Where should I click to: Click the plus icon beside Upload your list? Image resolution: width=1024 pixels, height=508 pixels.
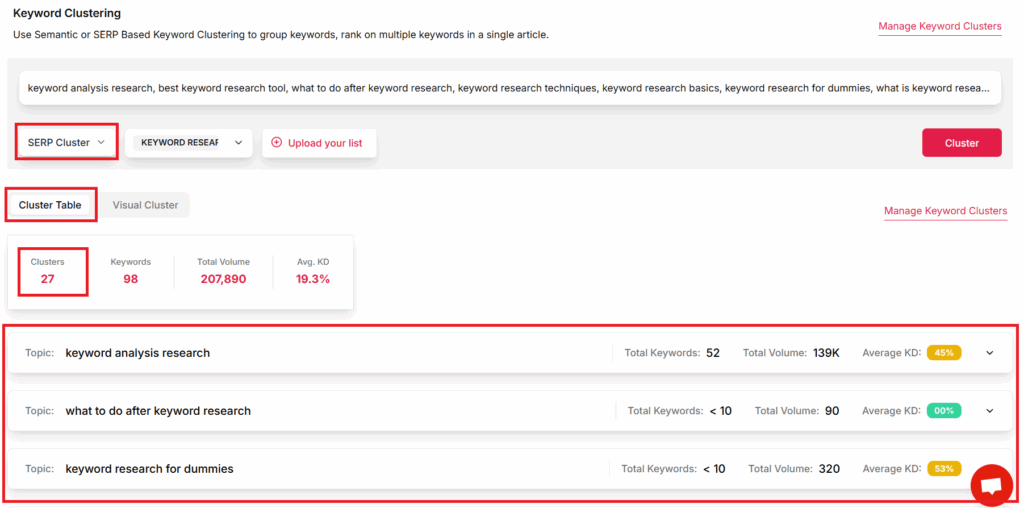(276, 142)
